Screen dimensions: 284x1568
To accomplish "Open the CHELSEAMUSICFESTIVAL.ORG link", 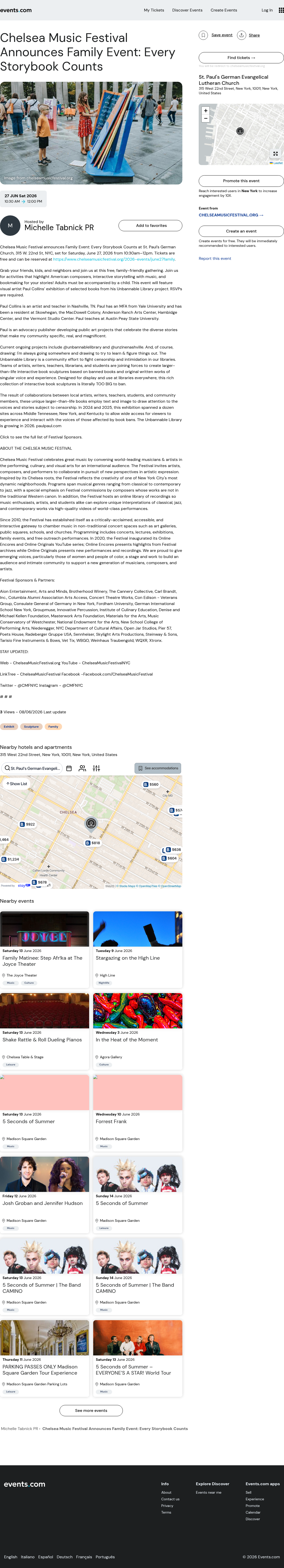I will tap(231, 215).
